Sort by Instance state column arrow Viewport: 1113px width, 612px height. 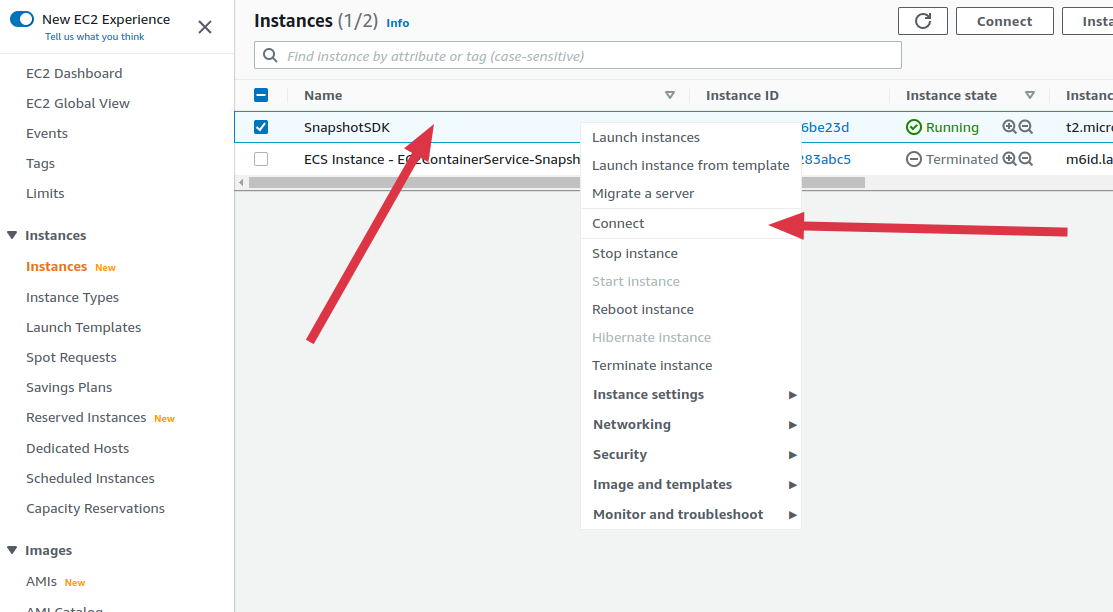[1030, 95]
